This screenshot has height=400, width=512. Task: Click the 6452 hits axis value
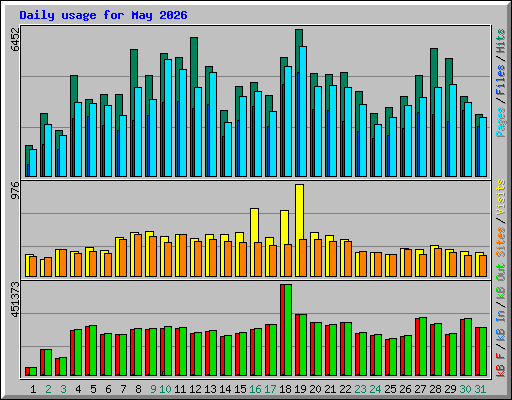point(16,39)
